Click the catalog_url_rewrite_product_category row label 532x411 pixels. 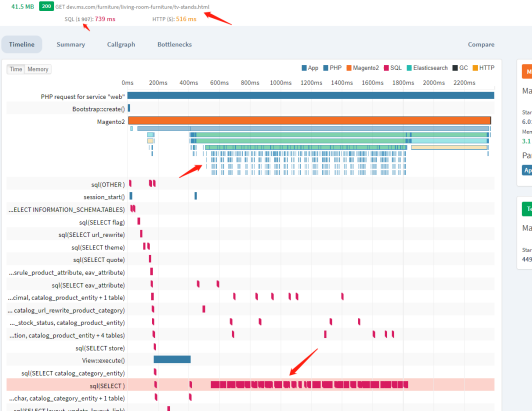66,310
